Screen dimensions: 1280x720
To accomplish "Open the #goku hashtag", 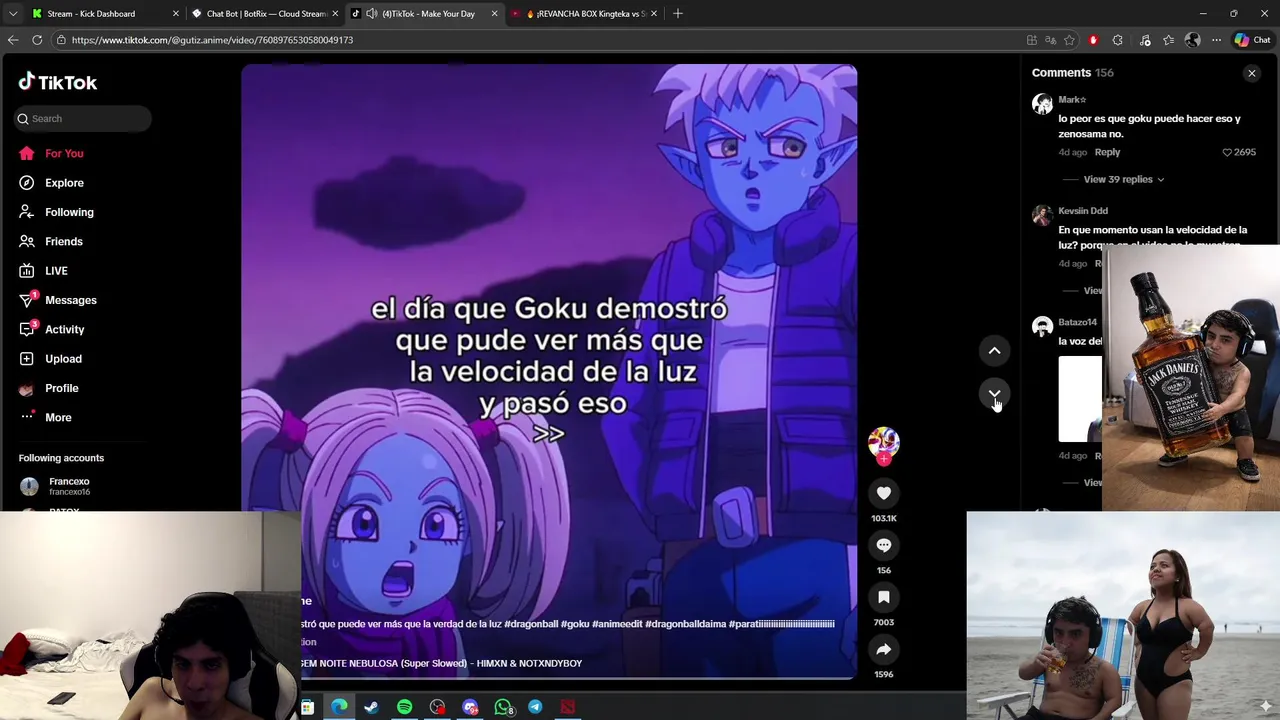I will [575, 624].
